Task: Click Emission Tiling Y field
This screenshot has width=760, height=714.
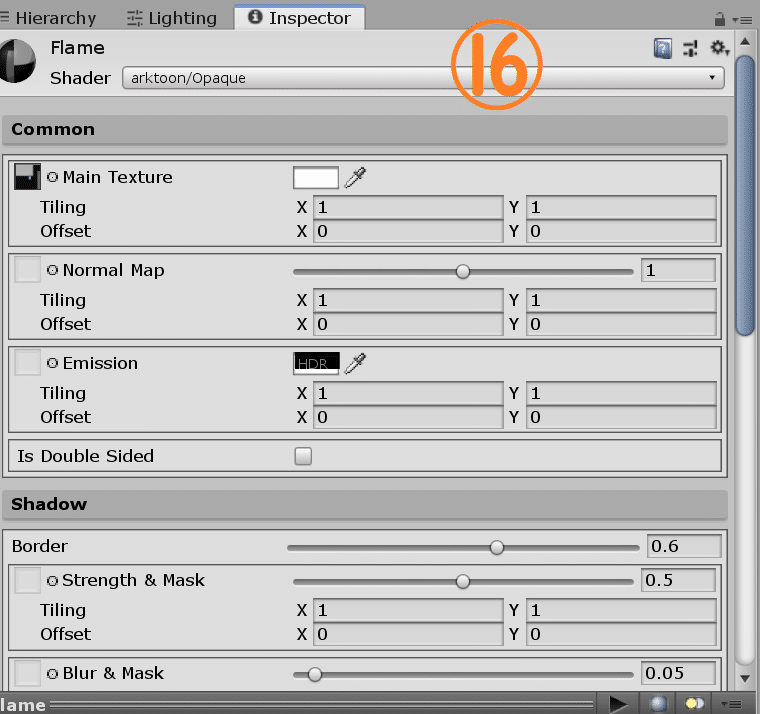Action: [621, 394]
